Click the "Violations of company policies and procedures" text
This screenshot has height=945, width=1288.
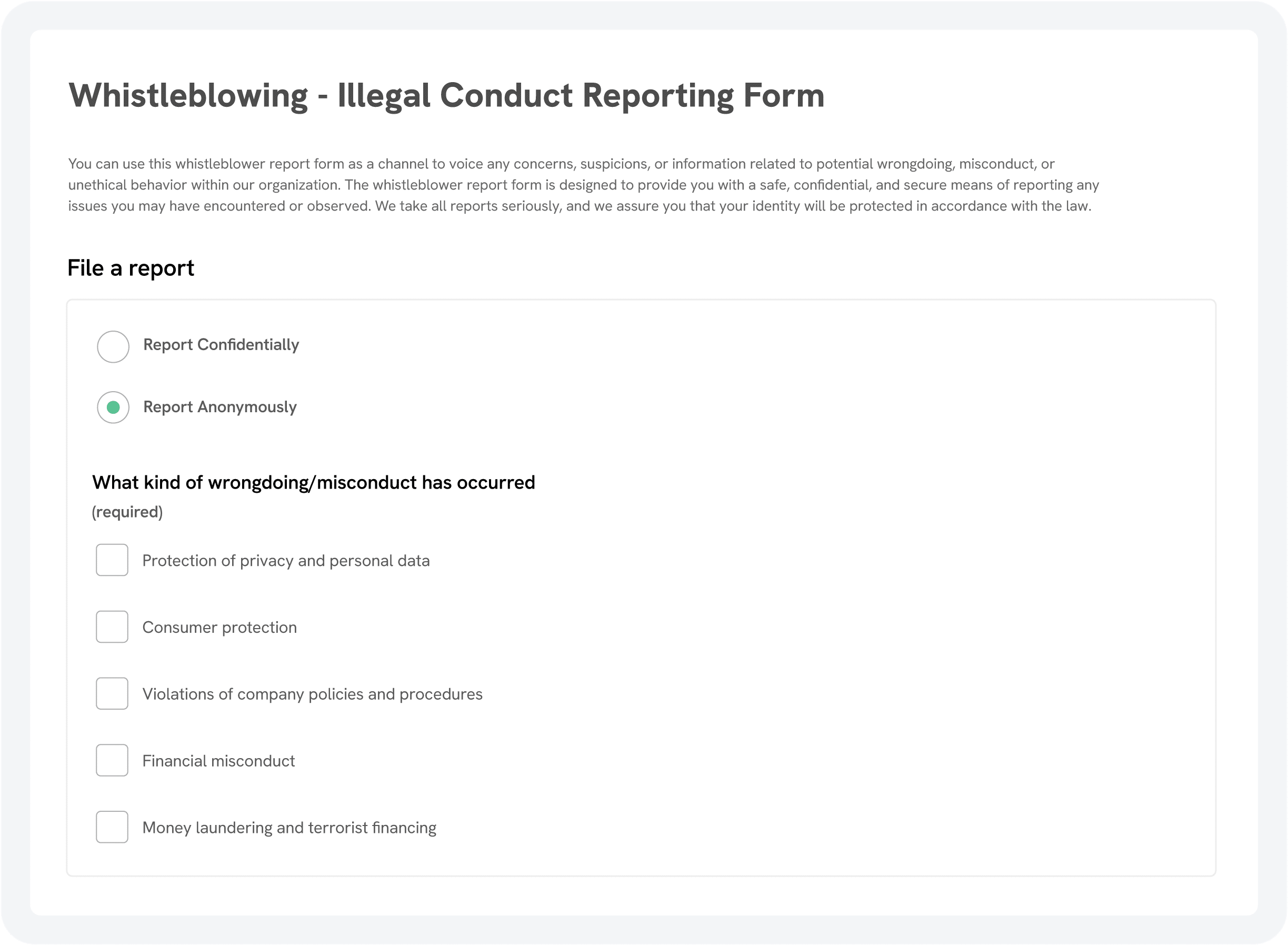point(312,694)
